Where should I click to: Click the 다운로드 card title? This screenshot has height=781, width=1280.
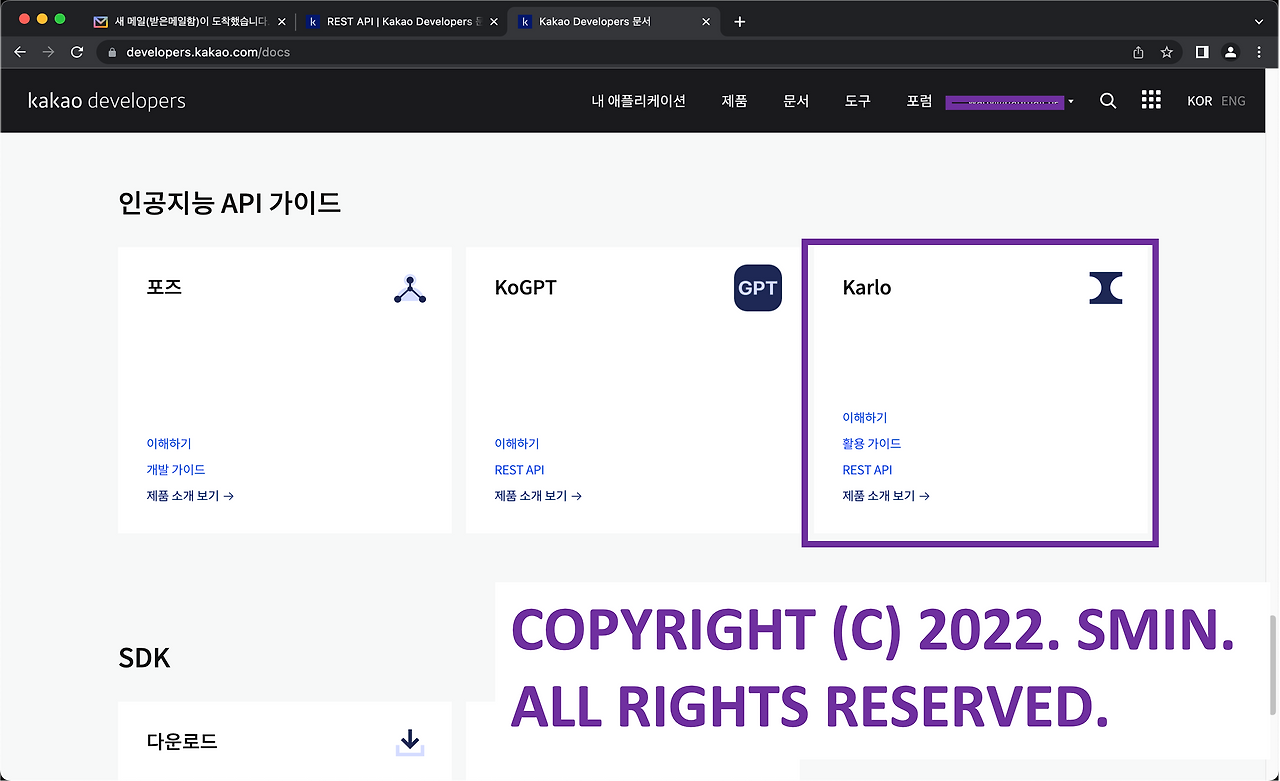[182, 742]
